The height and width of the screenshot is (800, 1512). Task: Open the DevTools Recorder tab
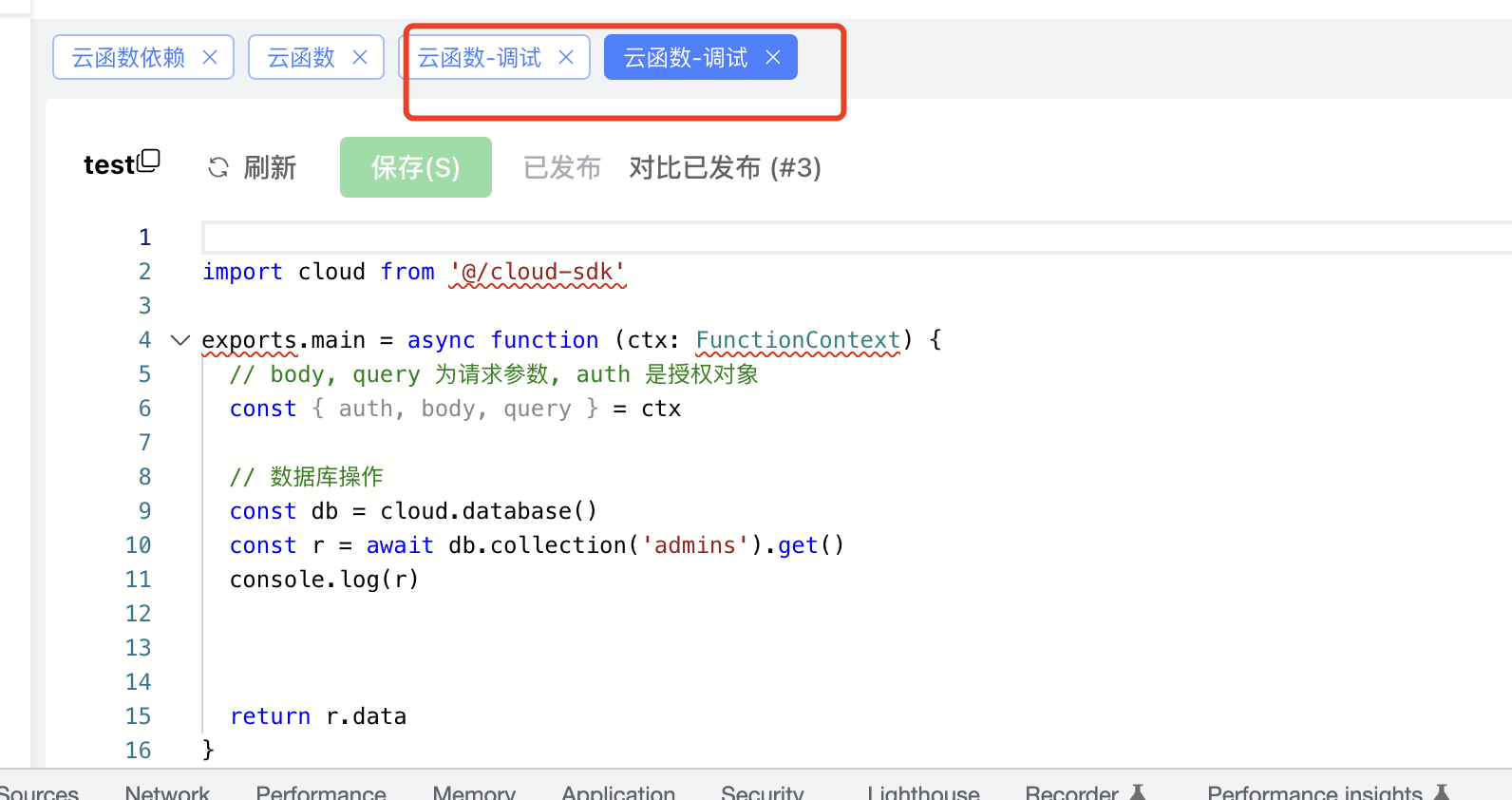pos(1086,791)
